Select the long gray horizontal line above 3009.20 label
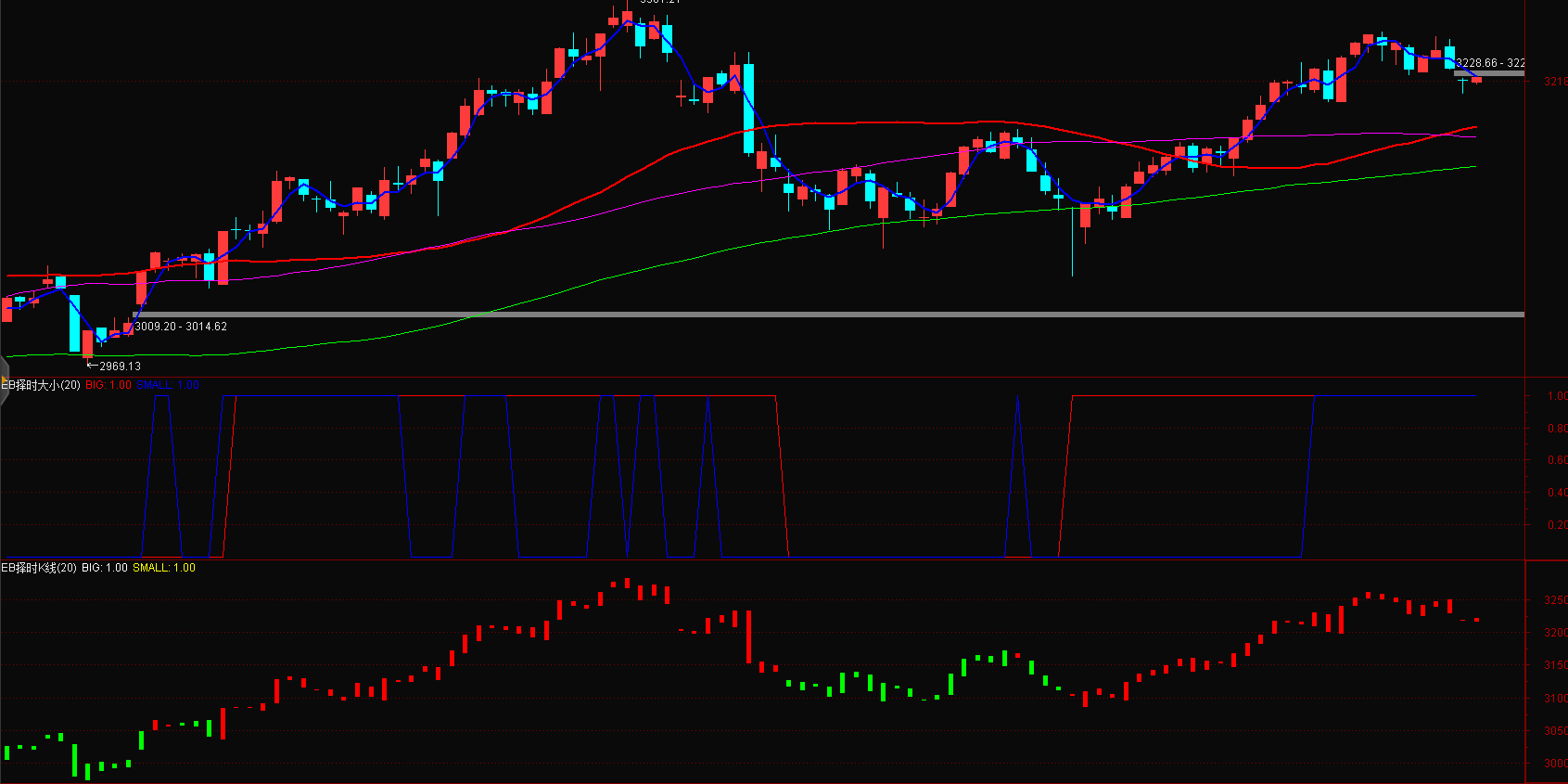The width and height of the screenshot is (1568, 784). pyautogui.click(x=829, y=315)
